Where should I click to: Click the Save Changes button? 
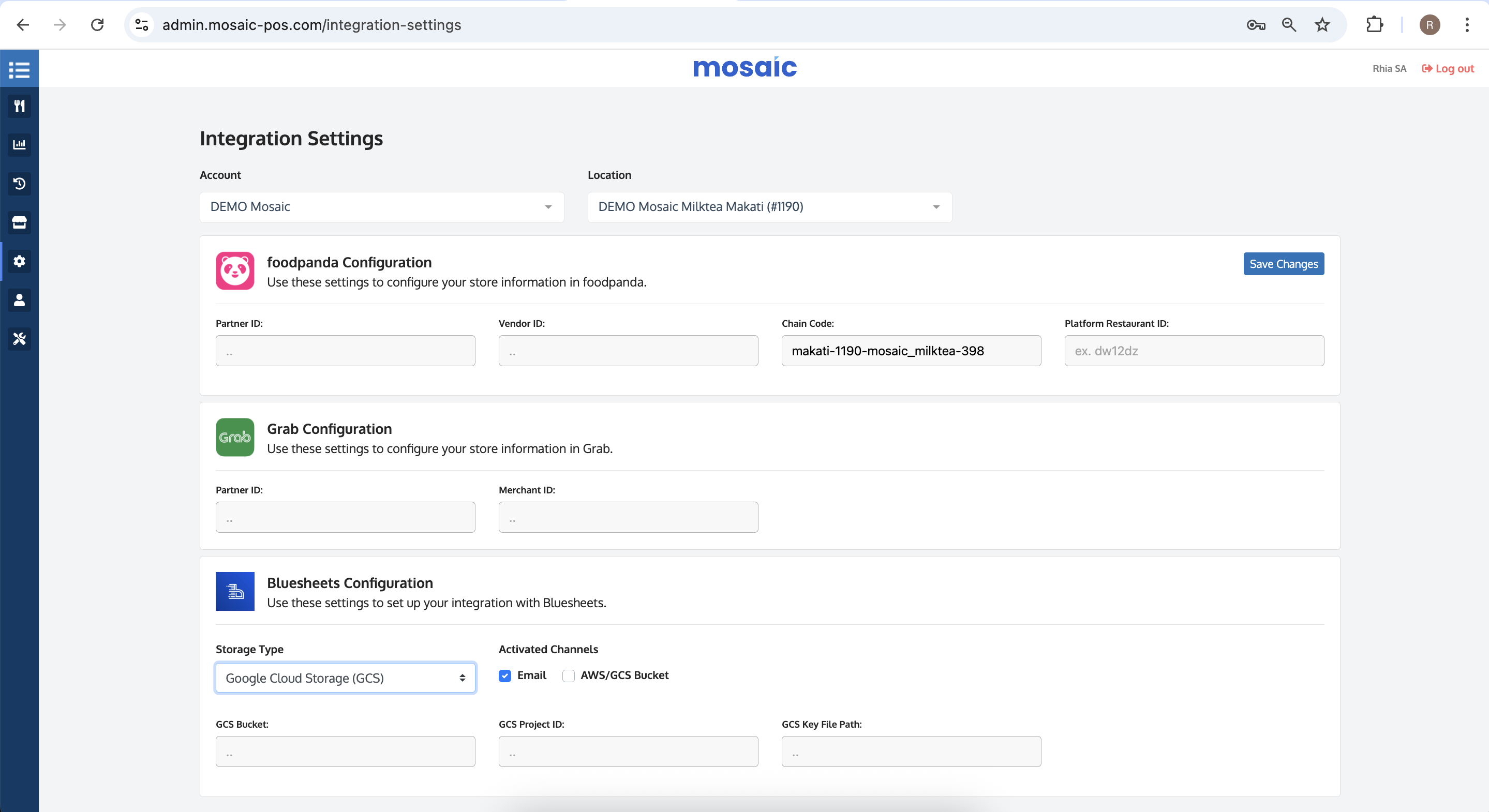(x=1283, y=264)
